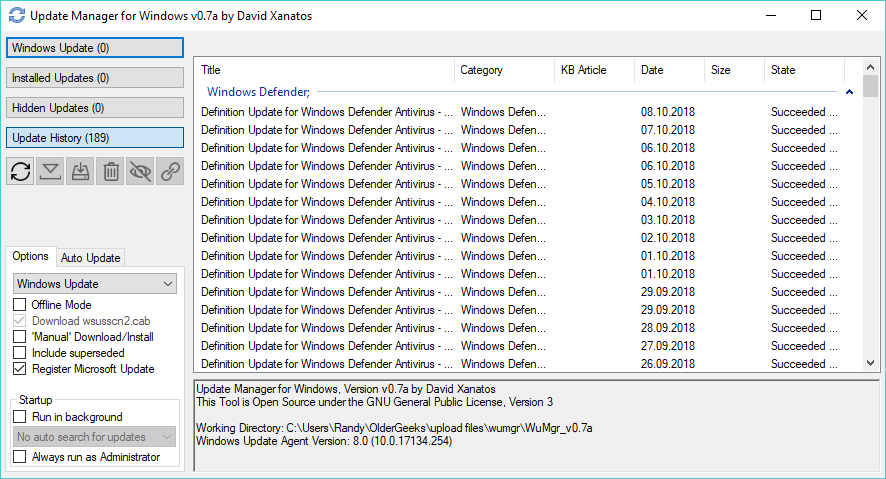Click the Windows Defender group header text
The image size is (886, 479).
pos(258,92)
